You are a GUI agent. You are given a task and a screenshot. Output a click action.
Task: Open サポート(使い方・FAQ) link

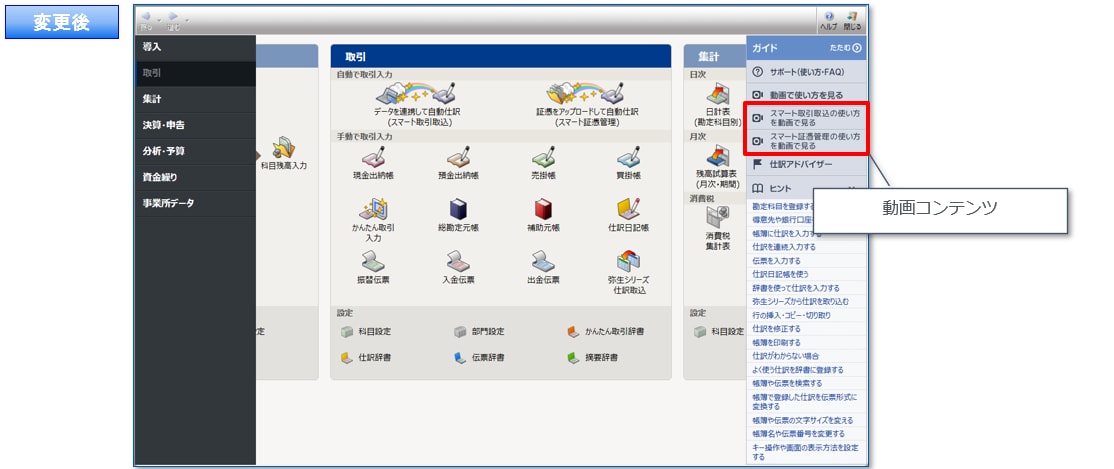point(805,72)
